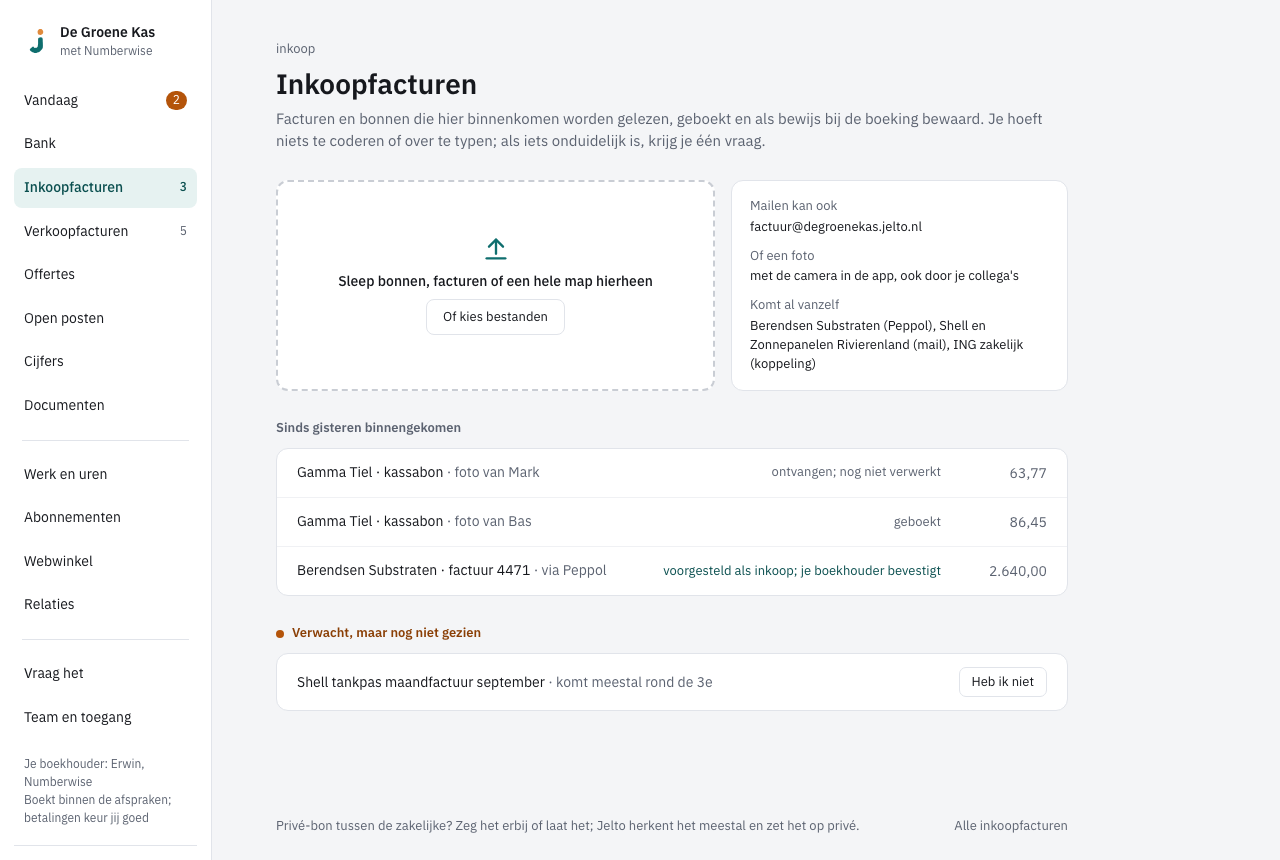Select Open posten in sidebar
The width and height of the screenshot is (1280, 860).
click(x=105, y=318)
